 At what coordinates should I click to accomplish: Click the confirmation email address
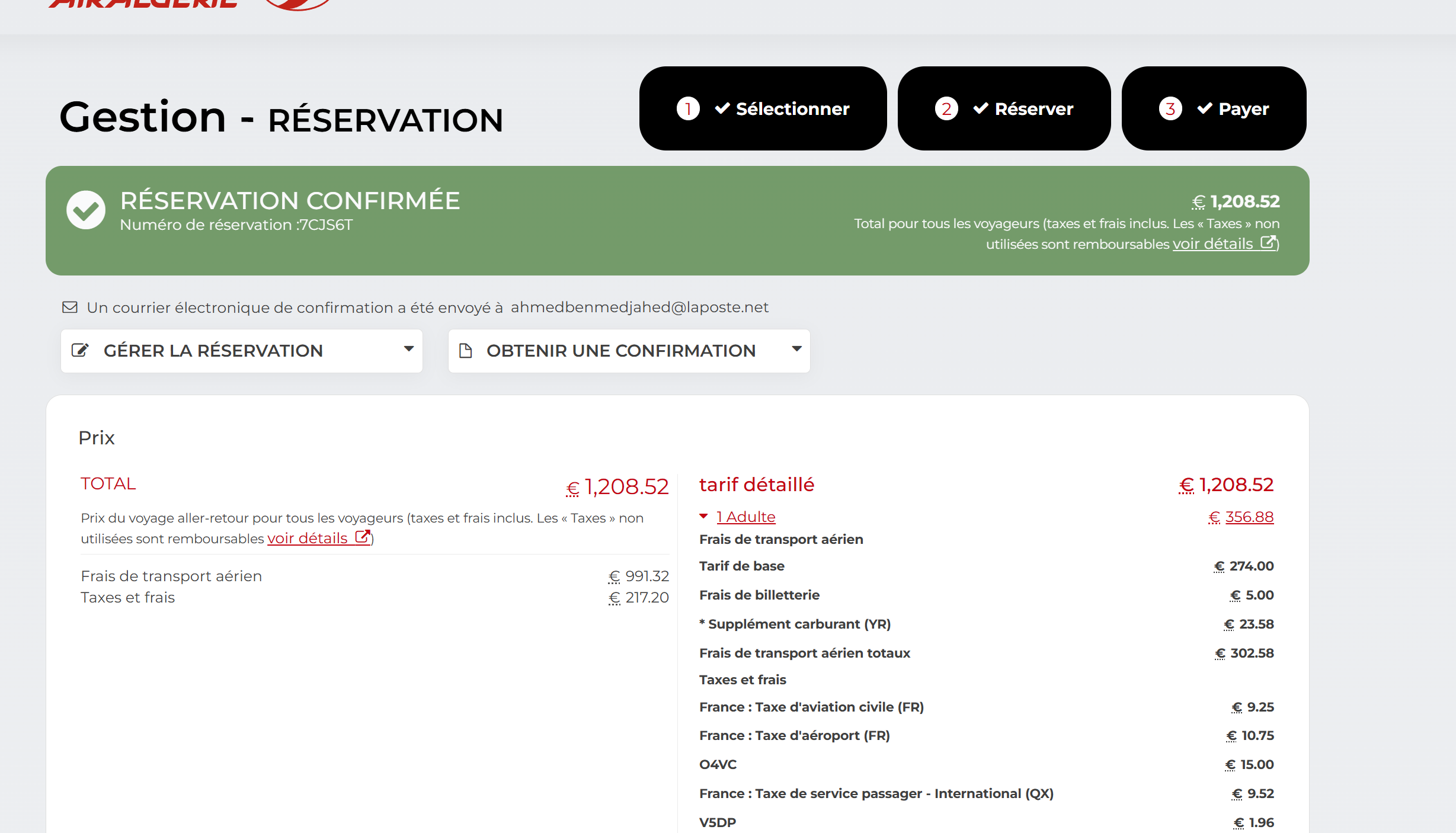pos(639,307)
